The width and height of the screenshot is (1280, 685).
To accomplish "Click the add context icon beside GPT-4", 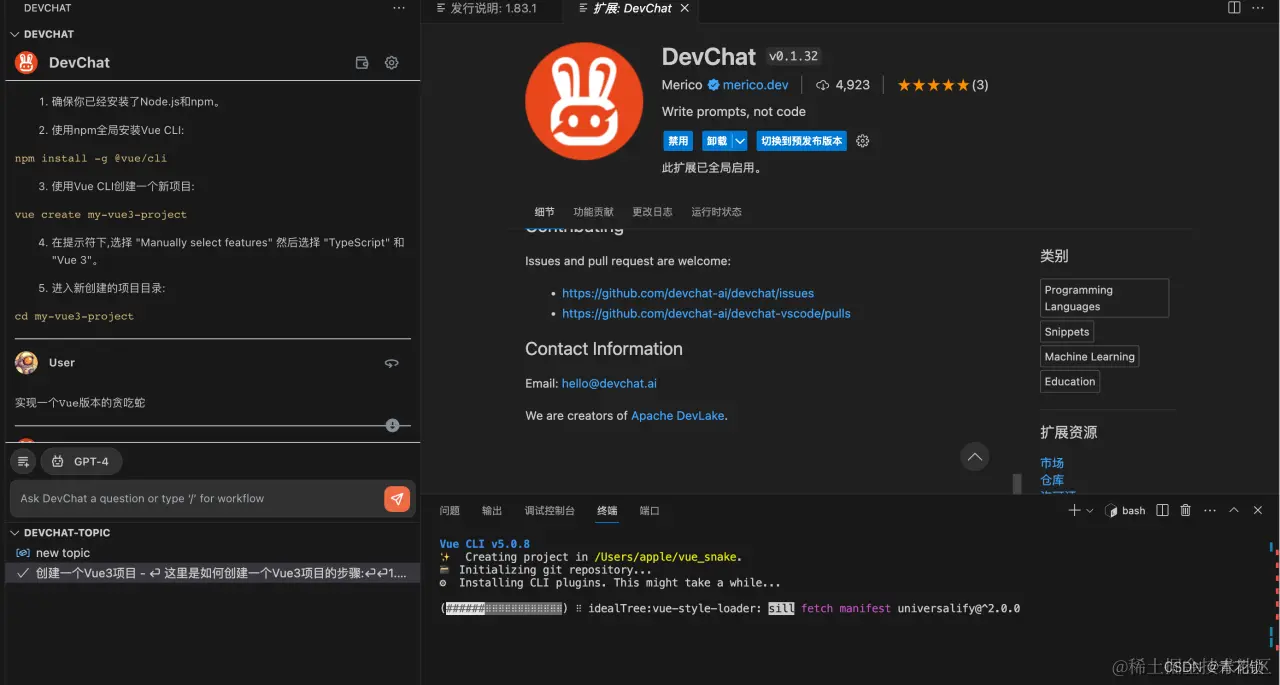I will pos(23,461).
